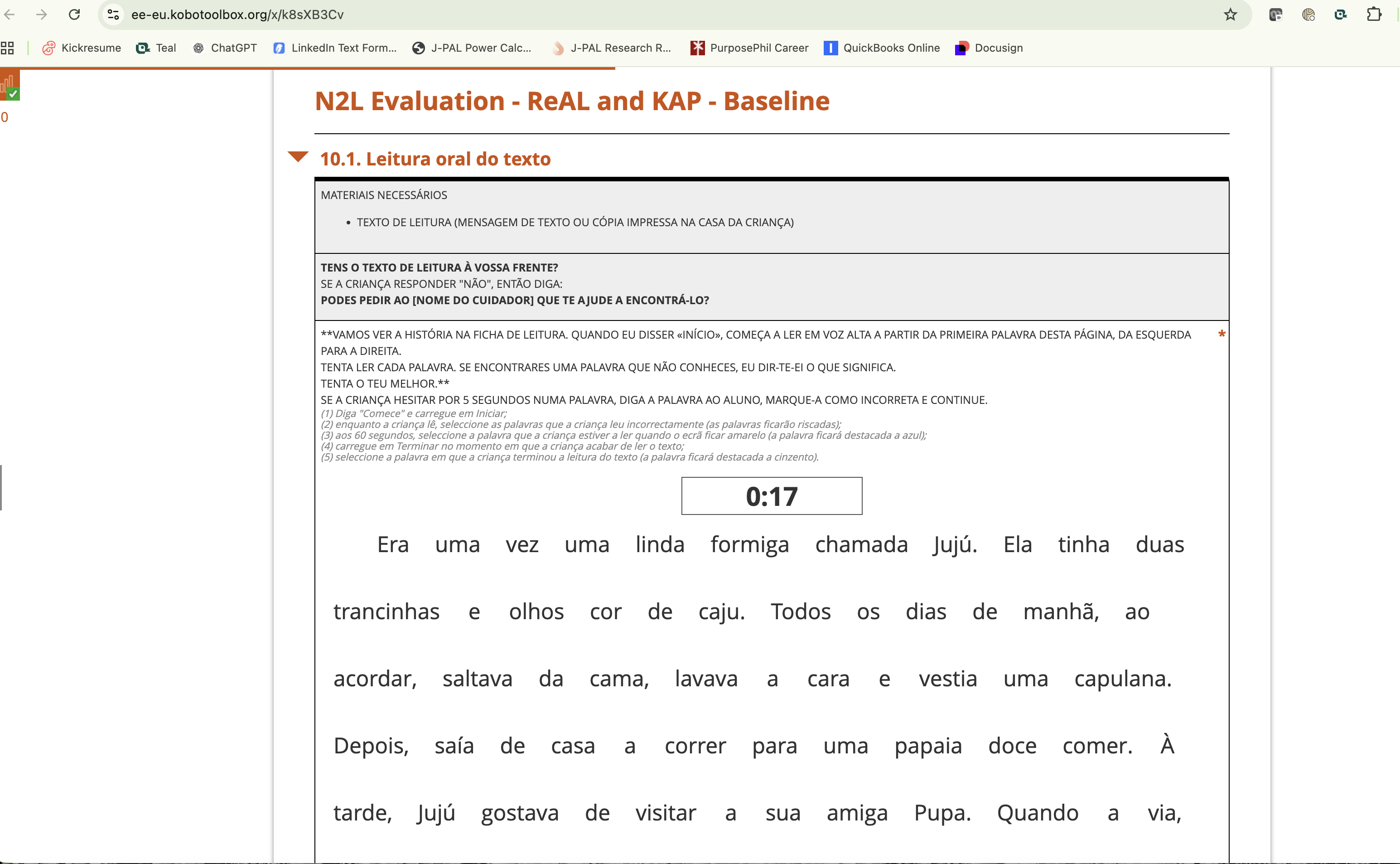Viewport: 1400px width, 864px height.
Task: Open the Kickresume bookmark
Action: 82,48
